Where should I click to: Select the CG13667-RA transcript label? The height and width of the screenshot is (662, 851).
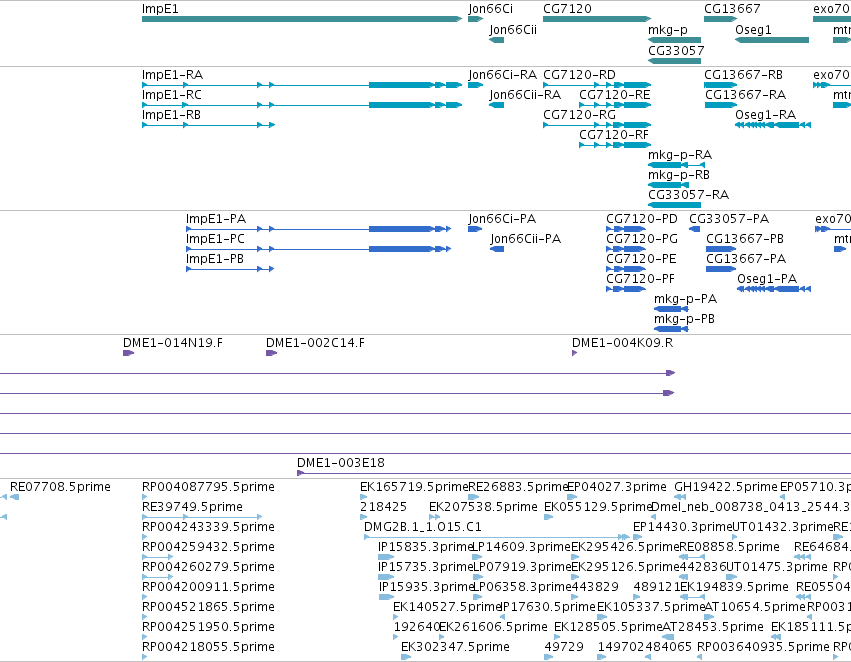(746, 94)
